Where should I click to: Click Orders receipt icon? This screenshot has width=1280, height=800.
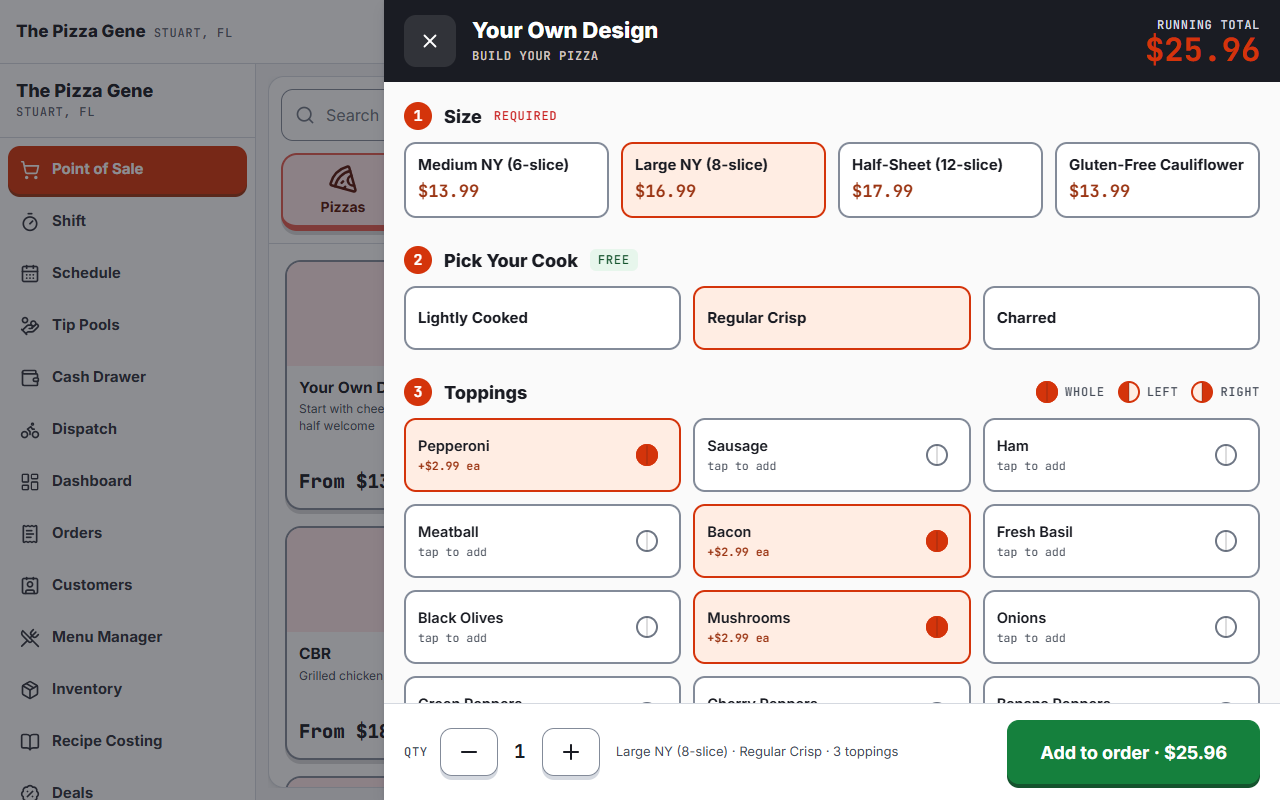(30, 534)
